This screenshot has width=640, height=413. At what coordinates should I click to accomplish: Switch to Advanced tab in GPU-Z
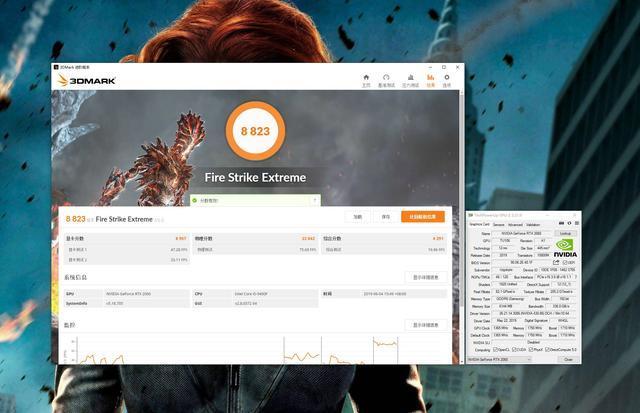coord(515,225)
